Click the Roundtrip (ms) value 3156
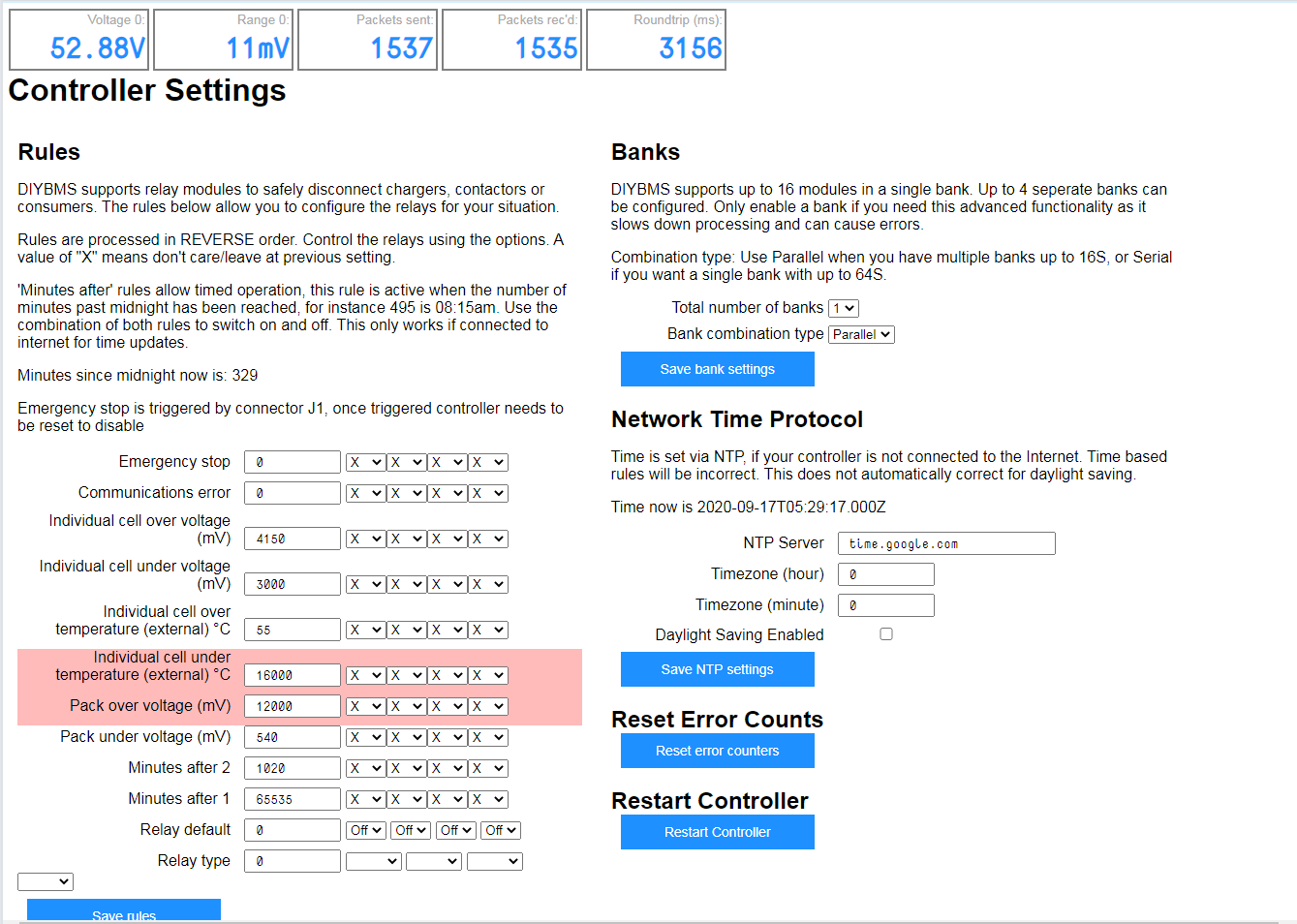Screen dimensions: 1297x924 pos(691,48)
